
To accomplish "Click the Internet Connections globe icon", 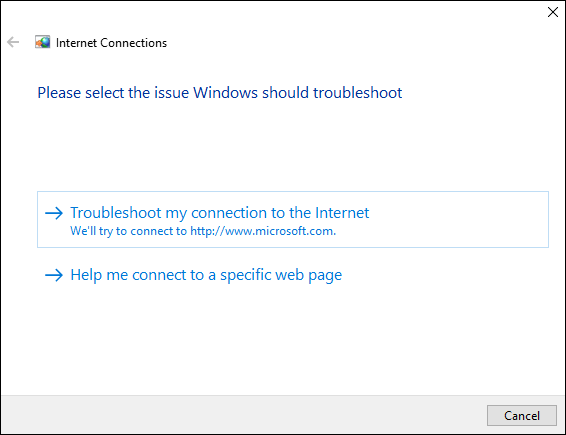I will tap(43, 42).
